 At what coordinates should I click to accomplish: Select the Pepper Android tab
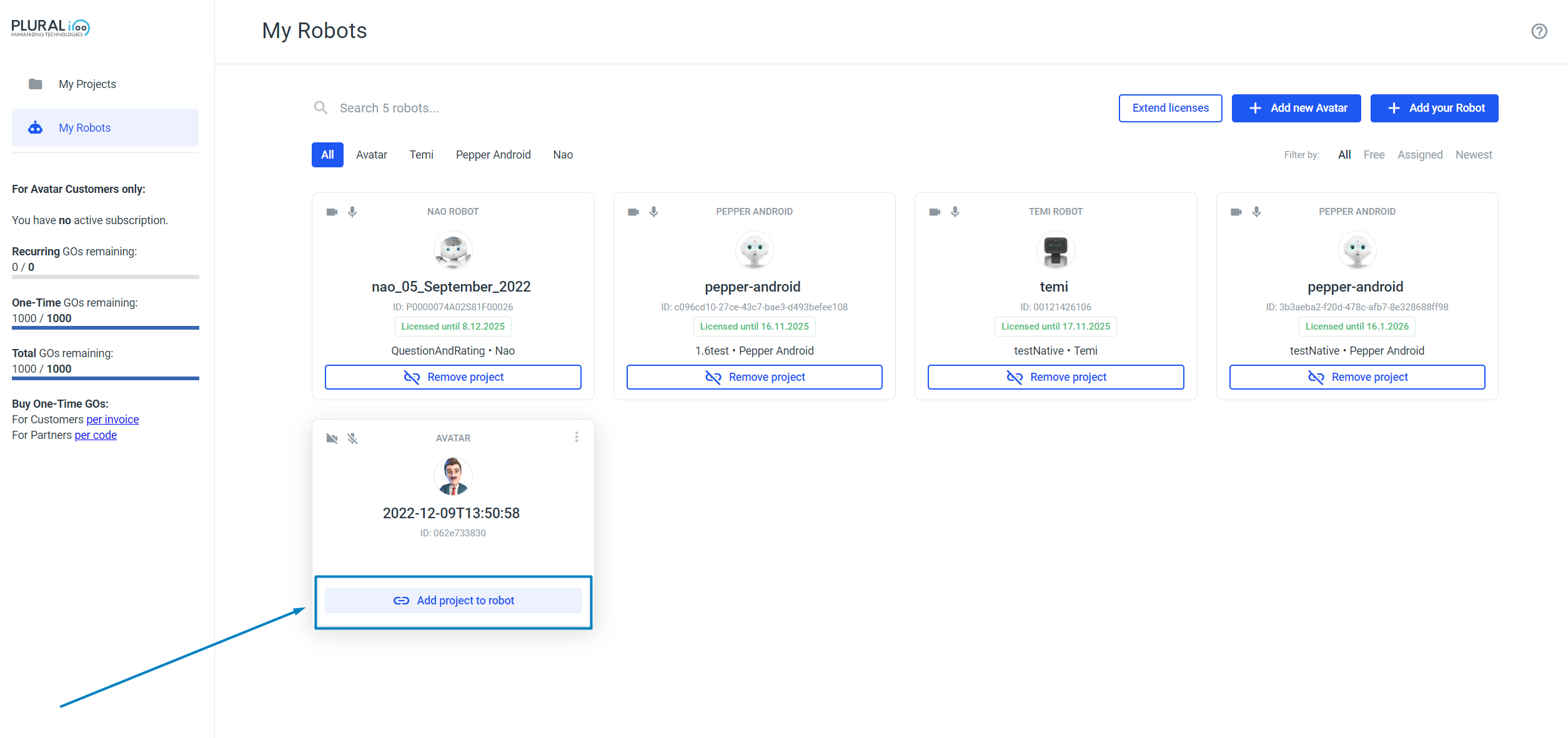pos(494,155)
